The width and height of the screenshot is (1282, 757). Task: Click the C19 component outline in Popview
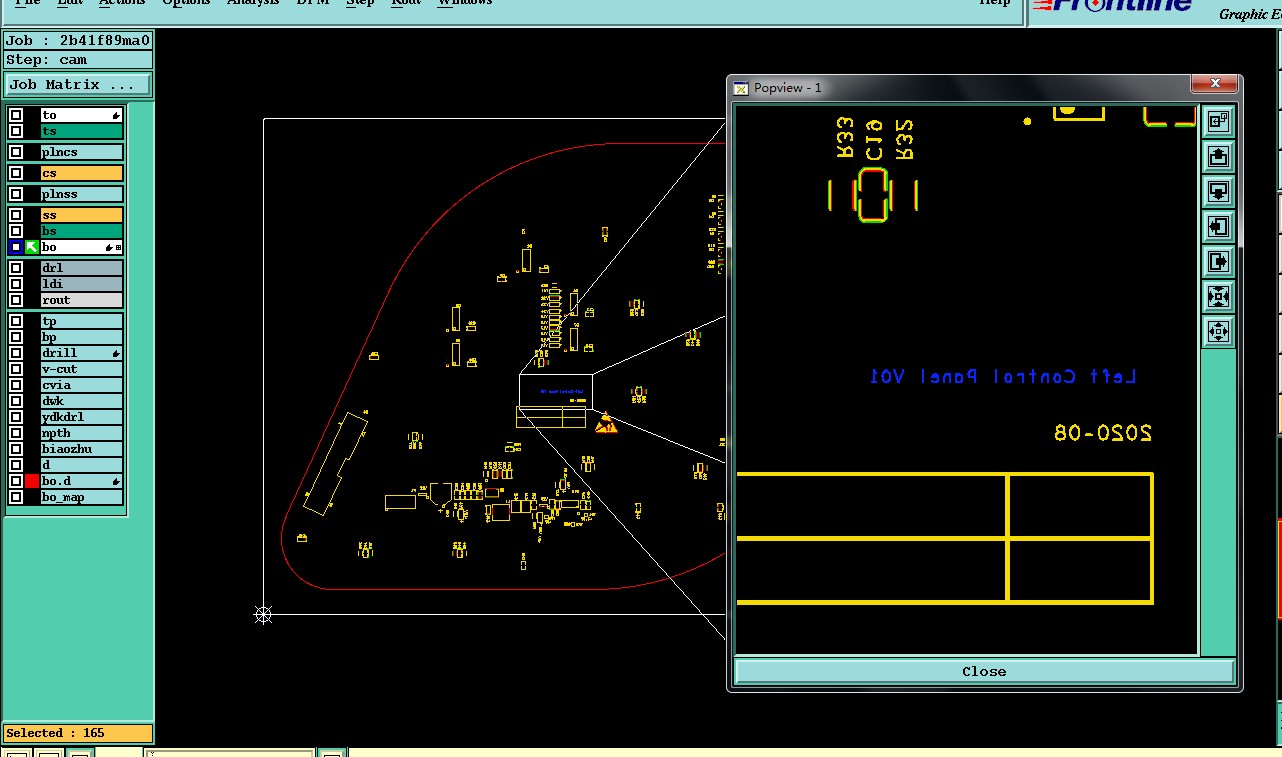coord(873,196)
